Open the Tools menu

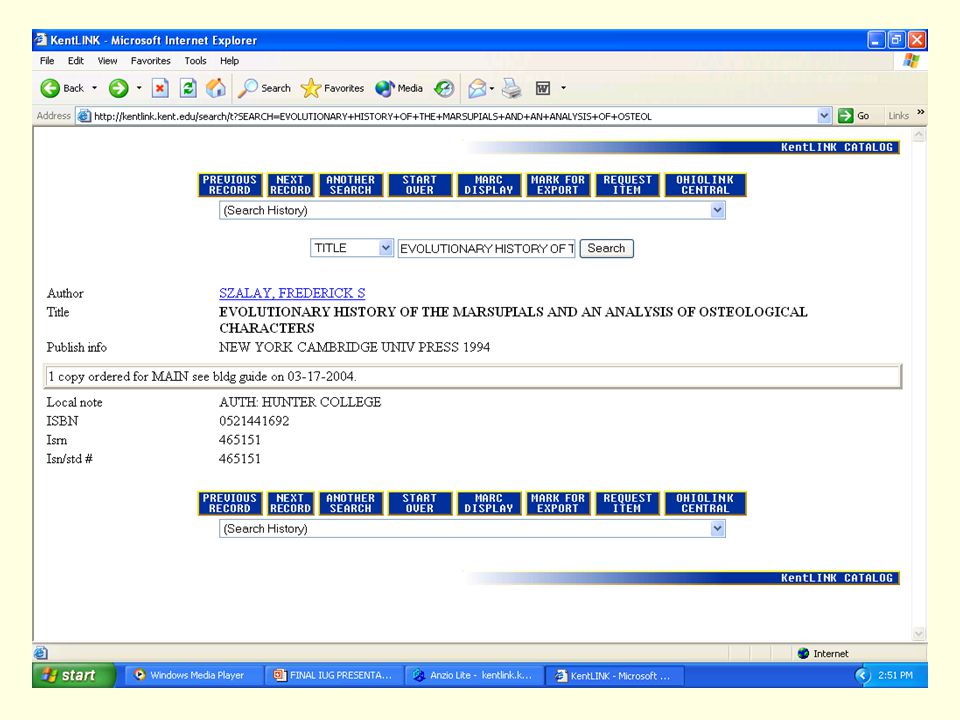(x=195, y=61)
